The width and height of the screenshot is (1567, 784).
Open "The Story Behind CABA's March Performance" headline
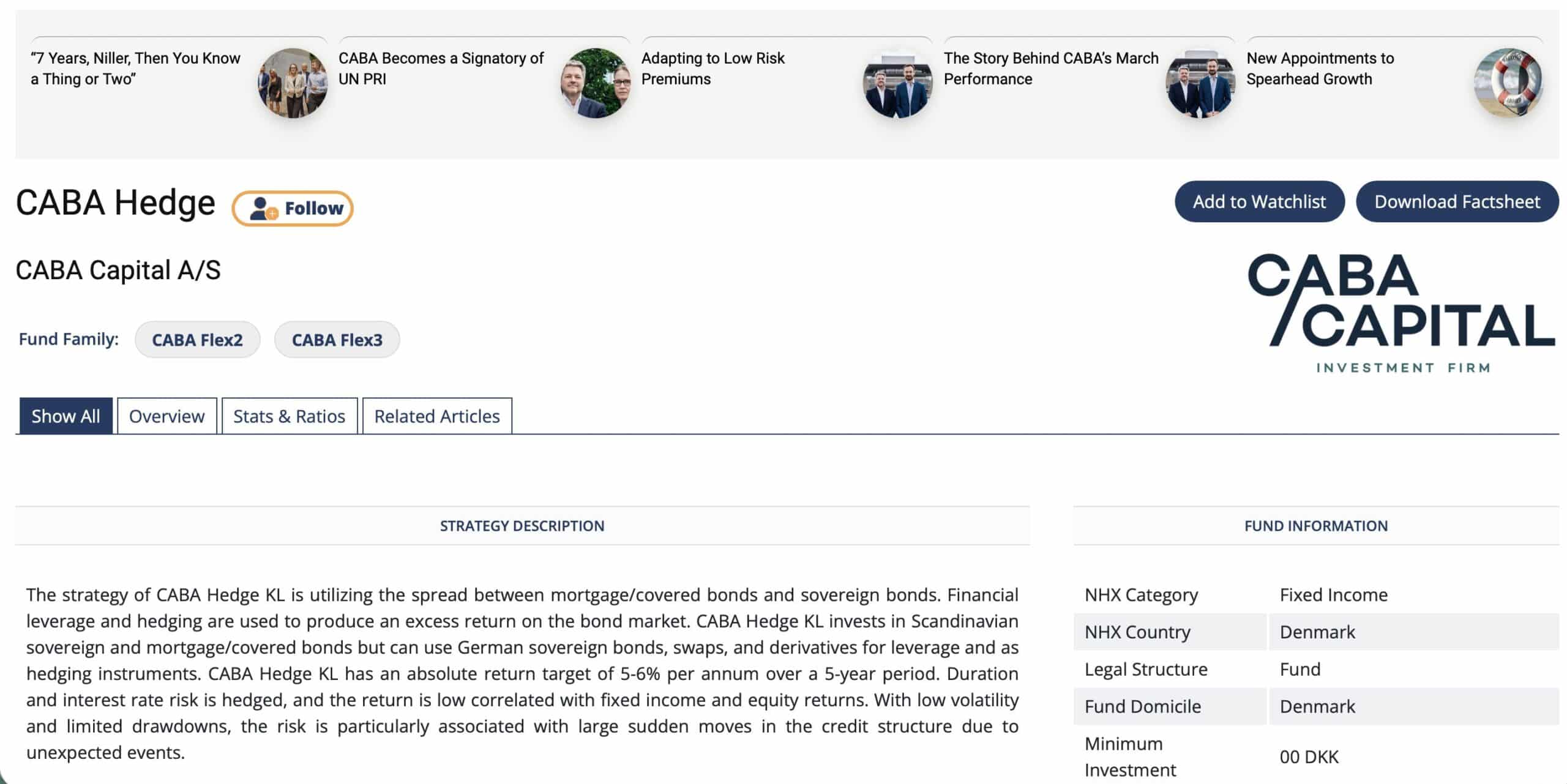pyautogui.click(x=1050, y=69)
